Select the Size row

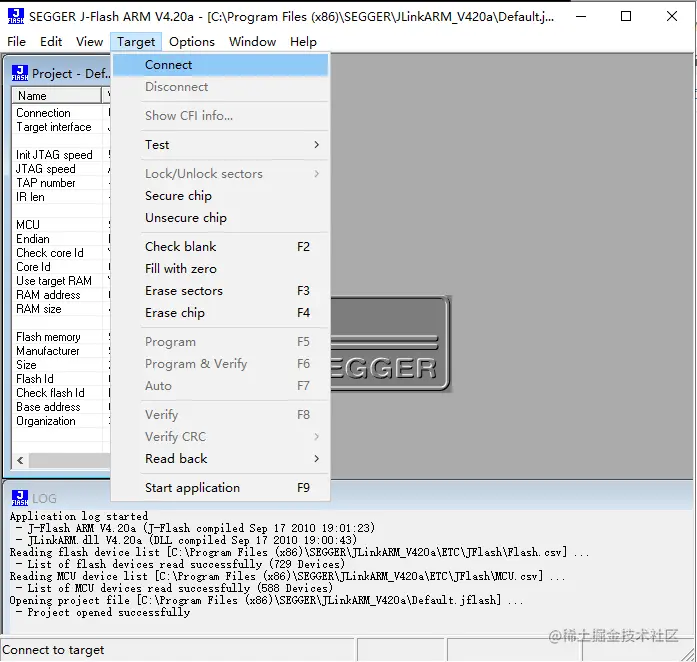coord(61,365)
